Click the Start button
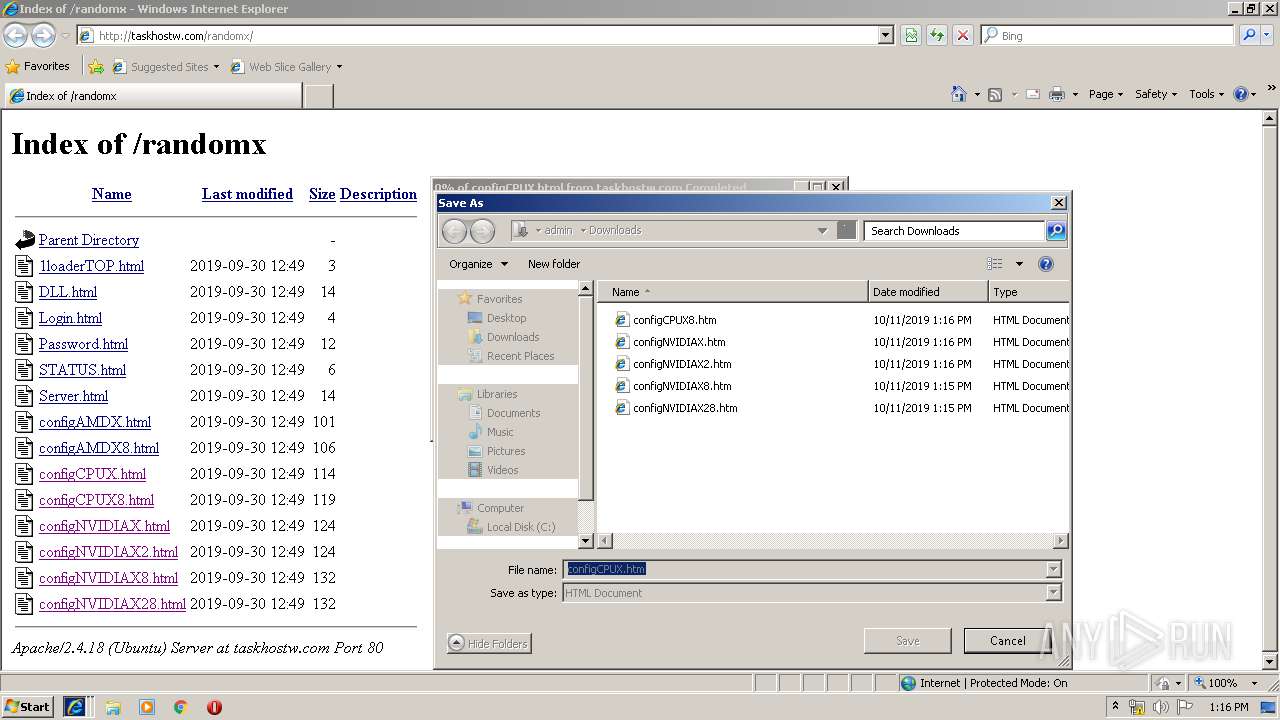The height and width of the screenshot is (720, 1280). 28,707
